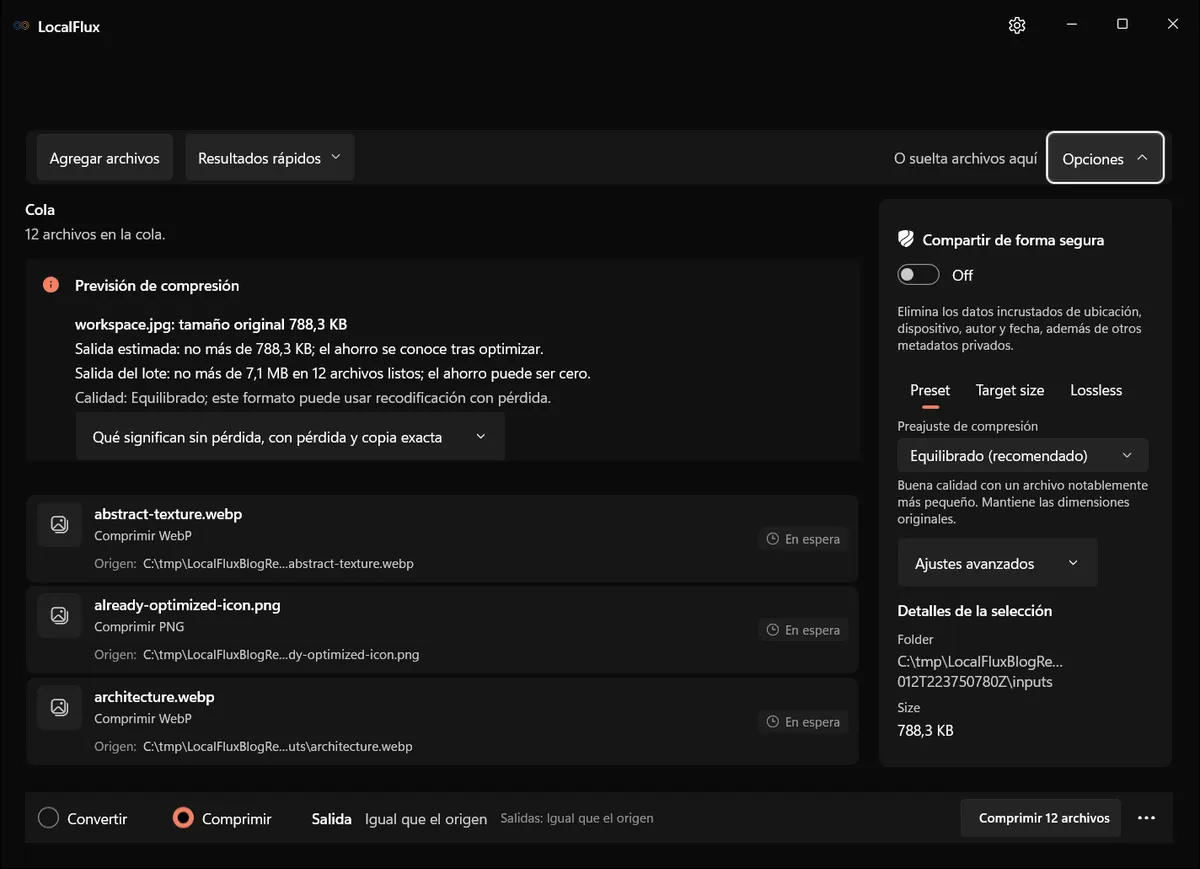Click the image icon for already-optimized-icon.png
Viewport: 1200px width, 869px height.
59,615
